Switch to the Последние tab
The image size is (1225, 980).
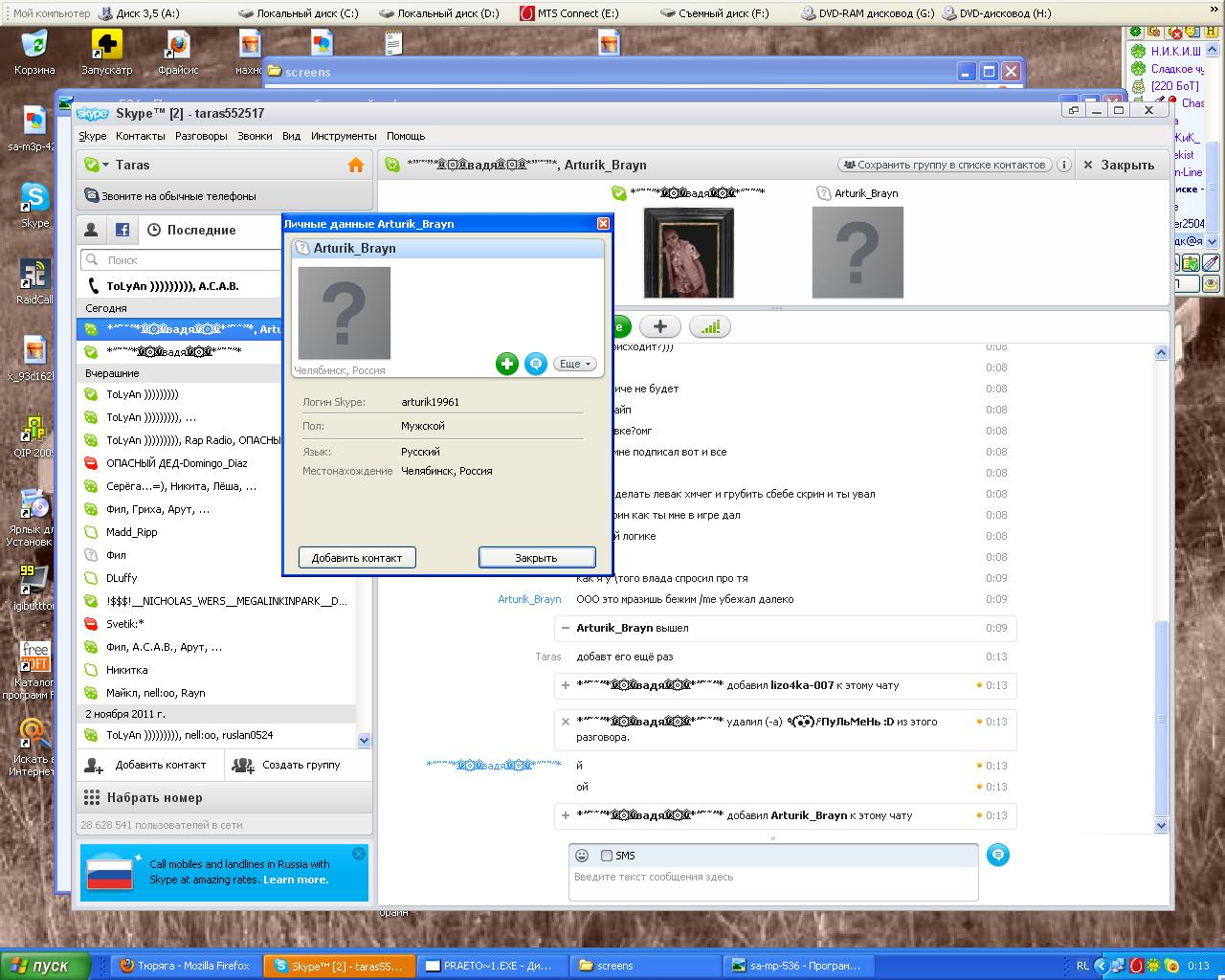tap(191, 230)
